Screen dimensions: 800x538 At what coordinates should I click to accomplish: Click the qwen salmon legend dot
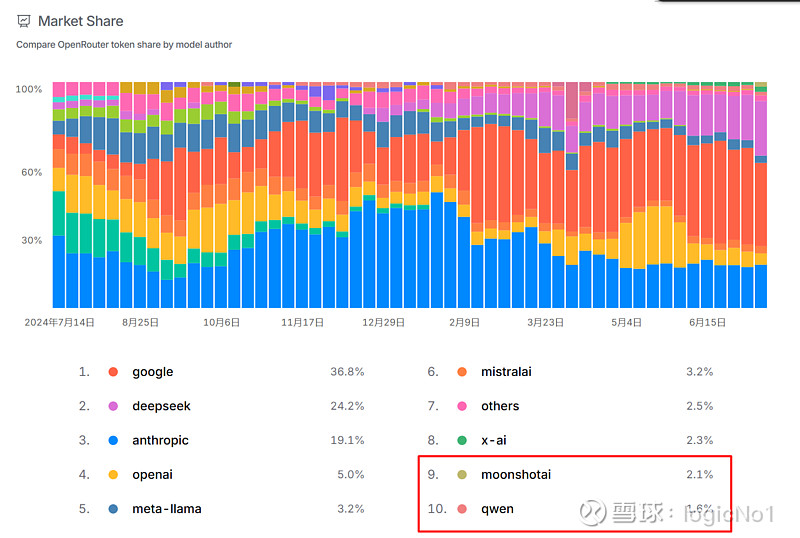click(x=462, y=508)
